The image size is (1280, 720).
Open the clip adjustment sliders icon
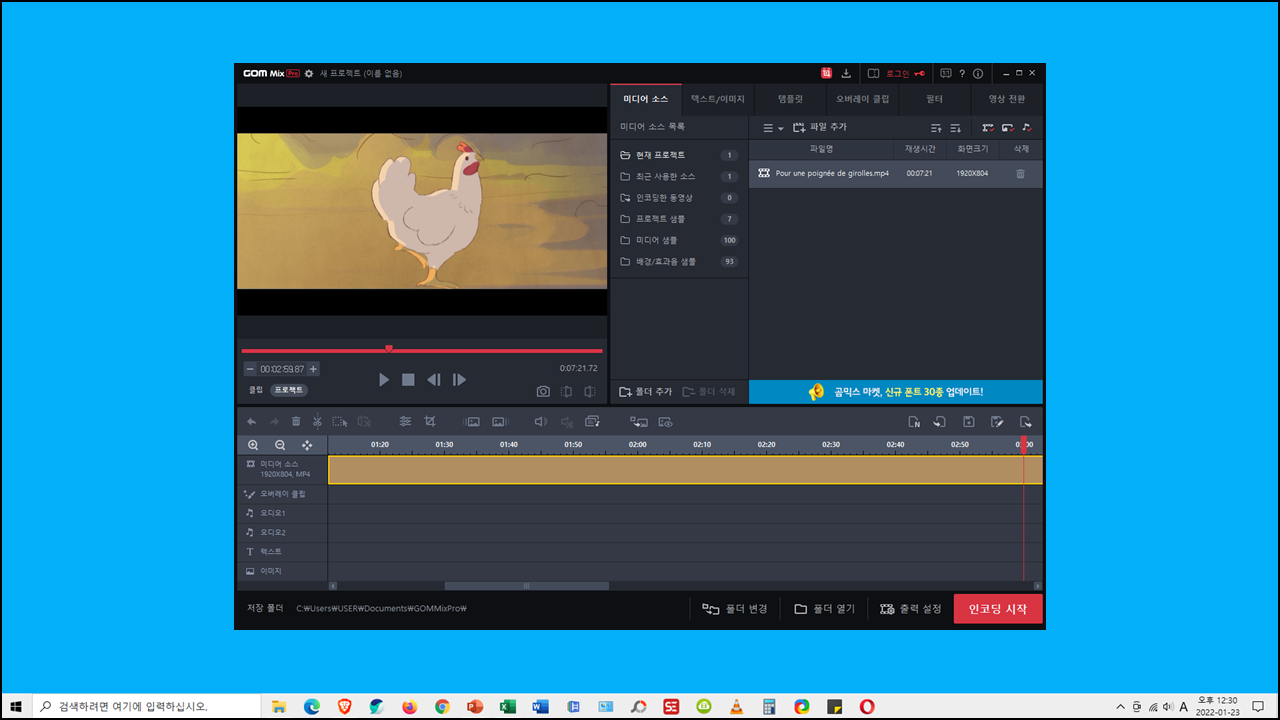tap(405, 422)
